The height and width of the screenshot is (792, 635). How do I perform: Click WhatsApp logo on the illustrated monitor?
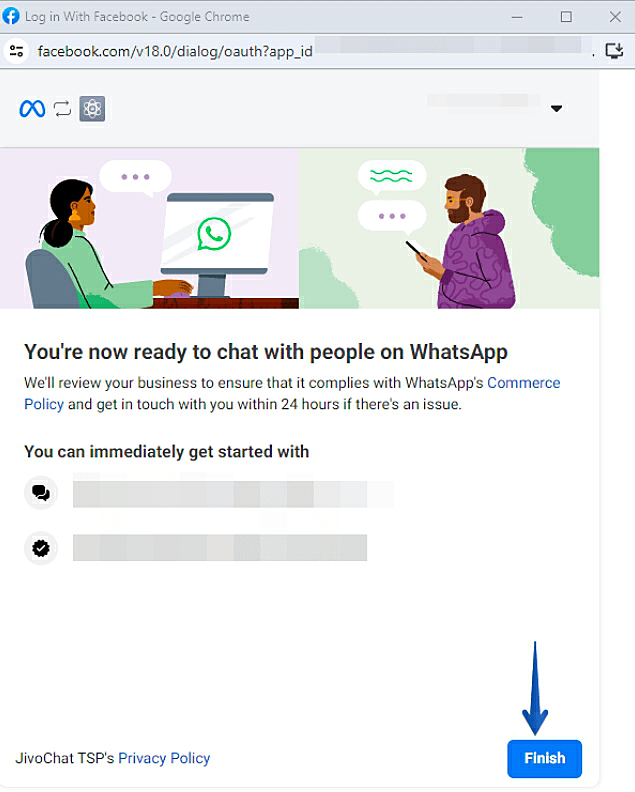point(214,234)
